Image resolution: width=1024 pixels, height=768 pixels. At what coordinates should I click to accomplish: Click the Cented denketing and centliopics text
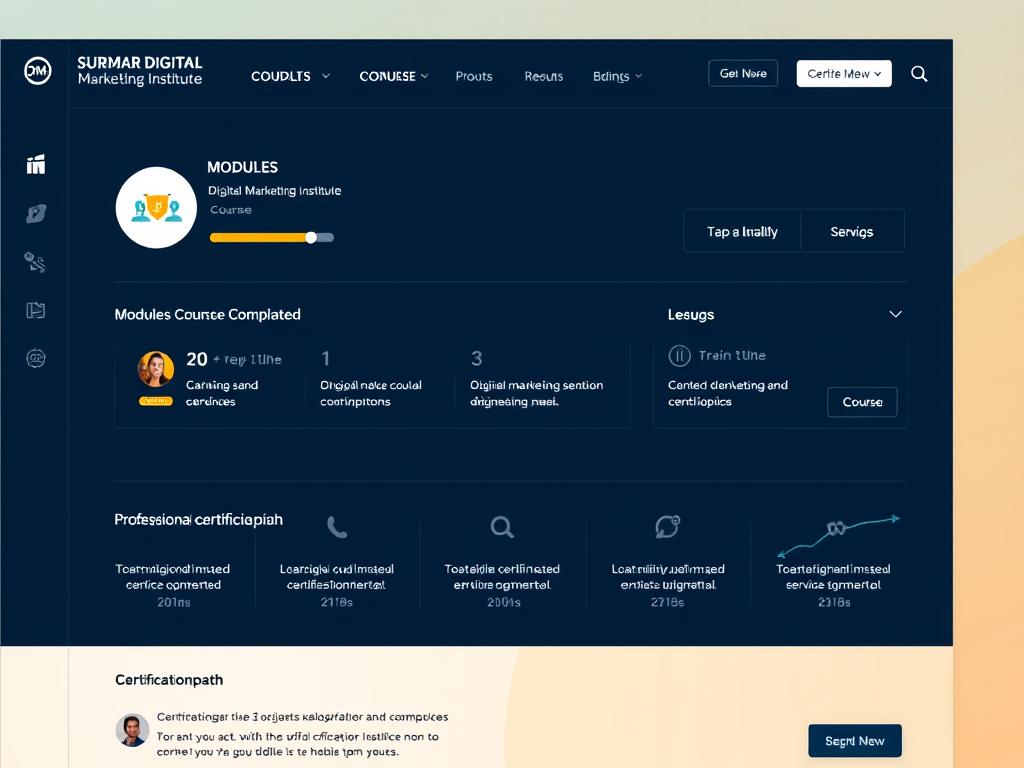coord(728,393)
